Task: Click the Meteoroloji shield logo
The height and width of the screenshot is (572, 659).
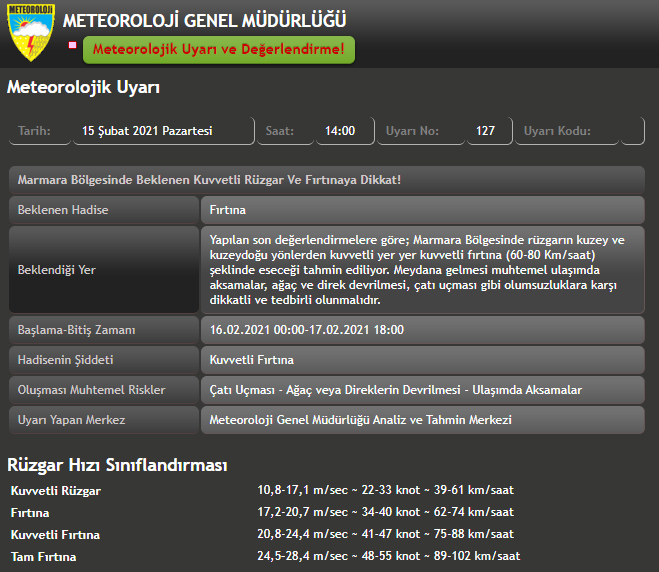Action: pyautogui.click(x=31, y=34)
